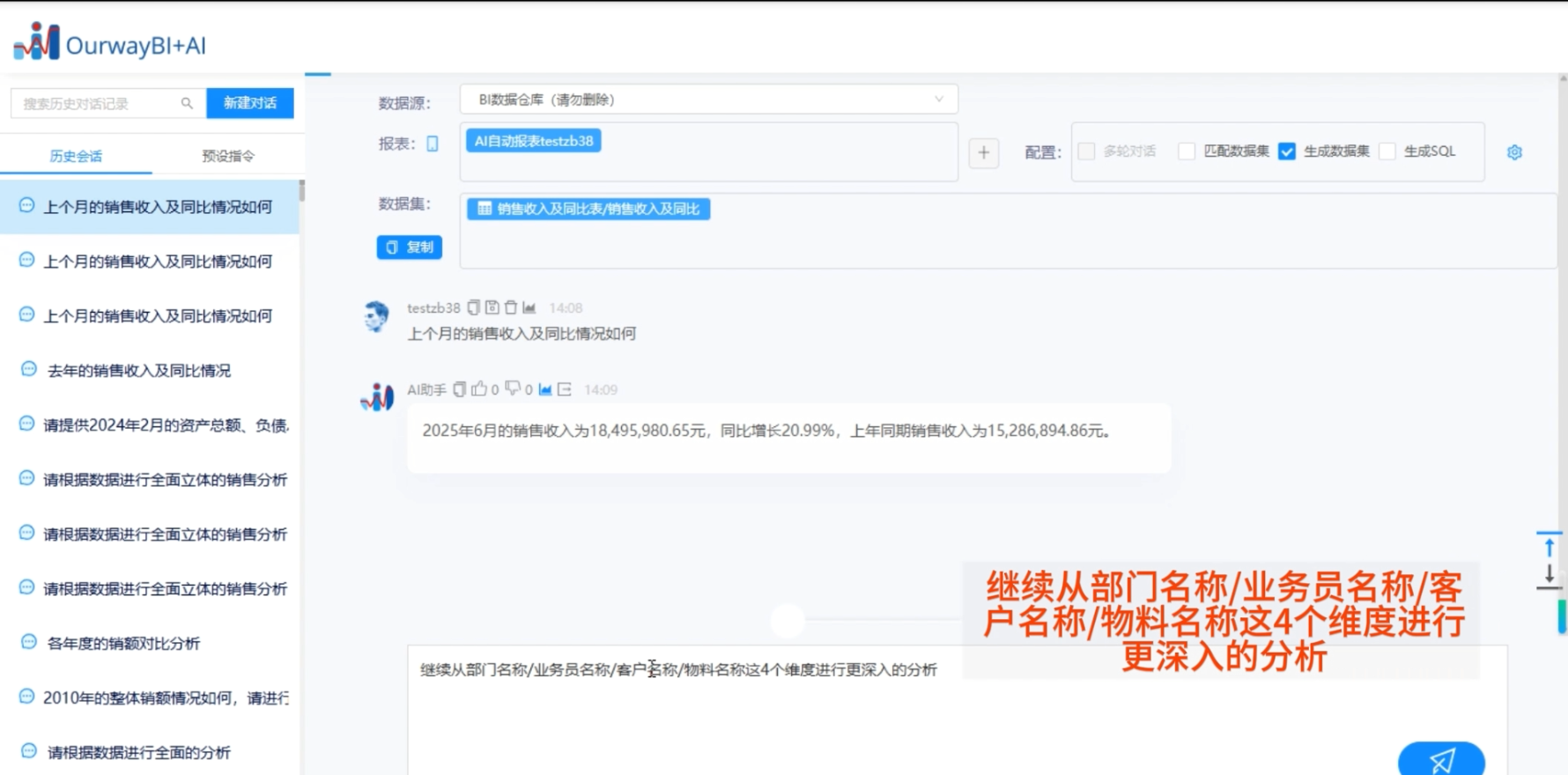Click the mobile report icon beside 报表
Viewport: 1568px width, 775px height.
pos(433,144)
